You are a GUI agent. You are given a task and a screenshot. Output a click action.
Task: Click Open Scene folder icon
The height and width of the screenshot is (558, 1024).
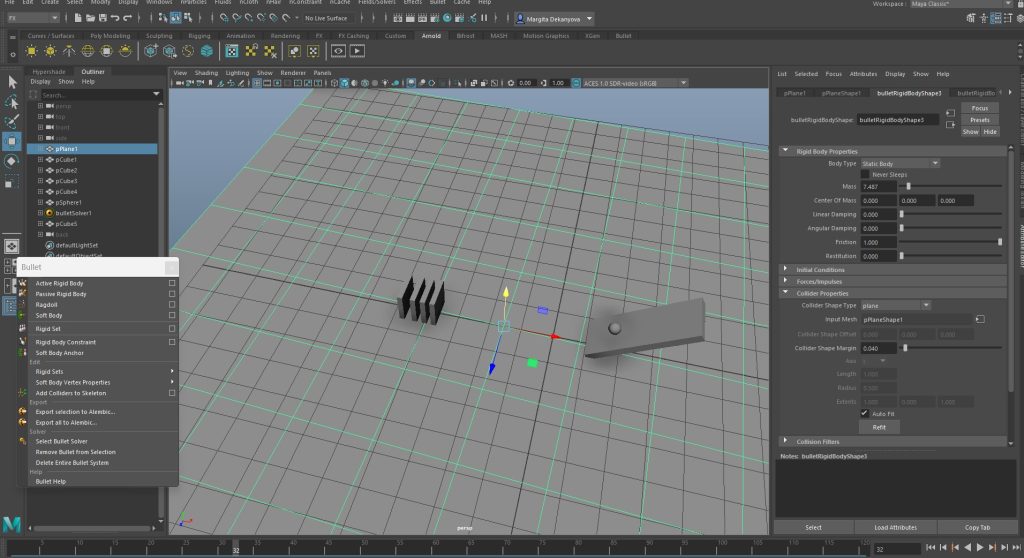pos(90,18)
